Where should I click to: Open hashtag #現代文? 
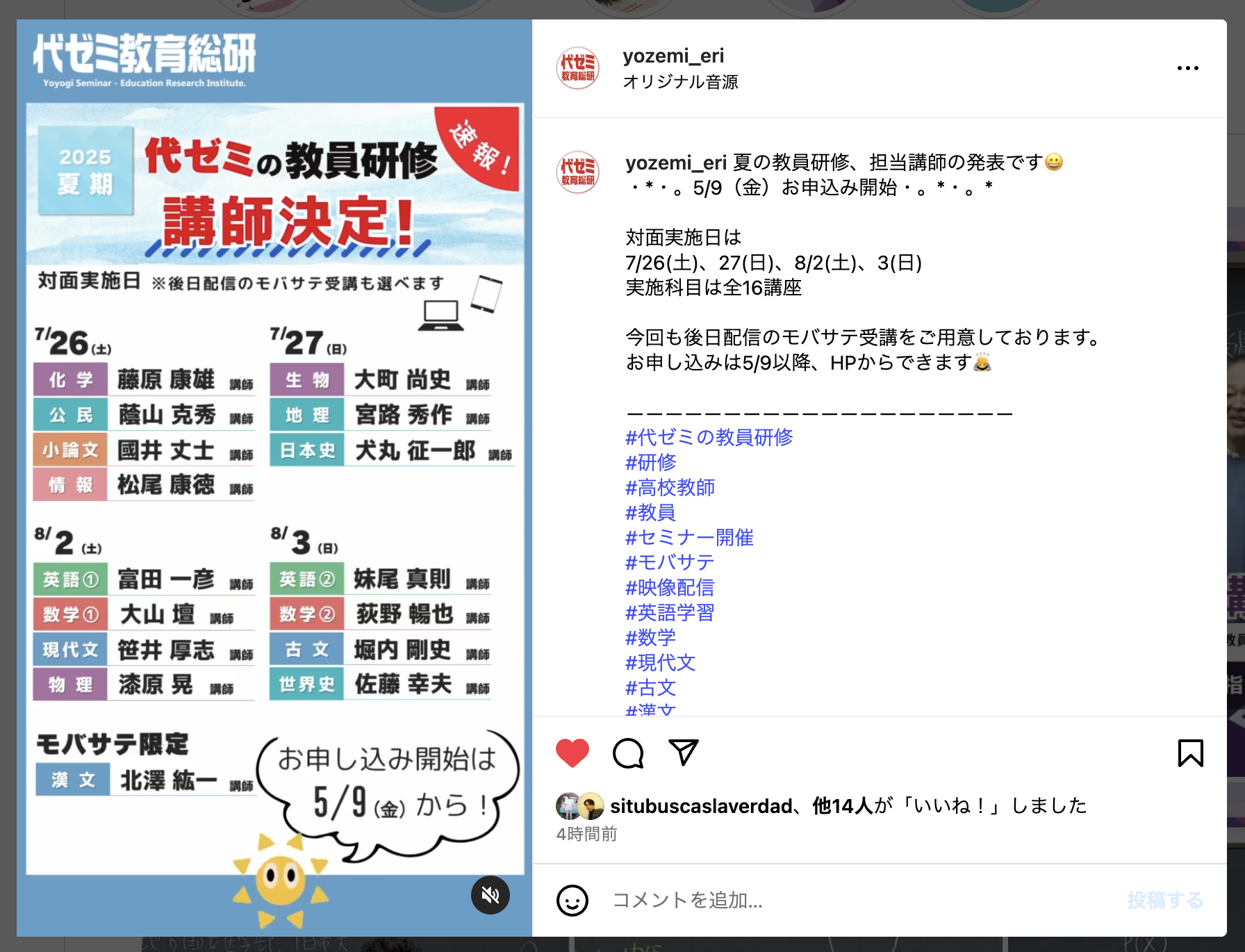[x=660, y=662]
